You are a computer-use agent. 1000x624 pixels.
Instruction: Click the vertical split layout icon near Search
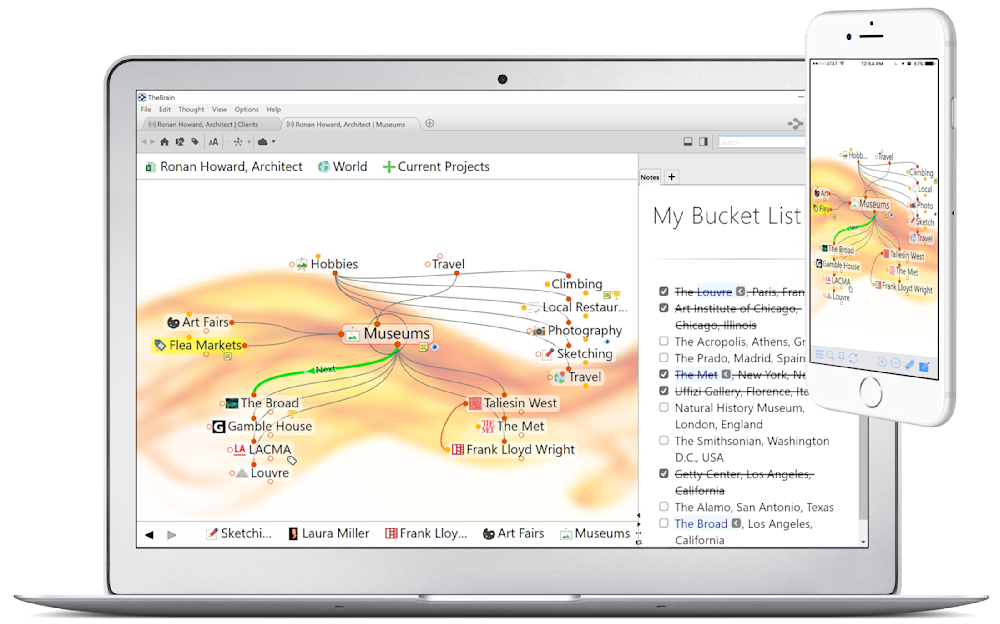(x=703, y=142)
